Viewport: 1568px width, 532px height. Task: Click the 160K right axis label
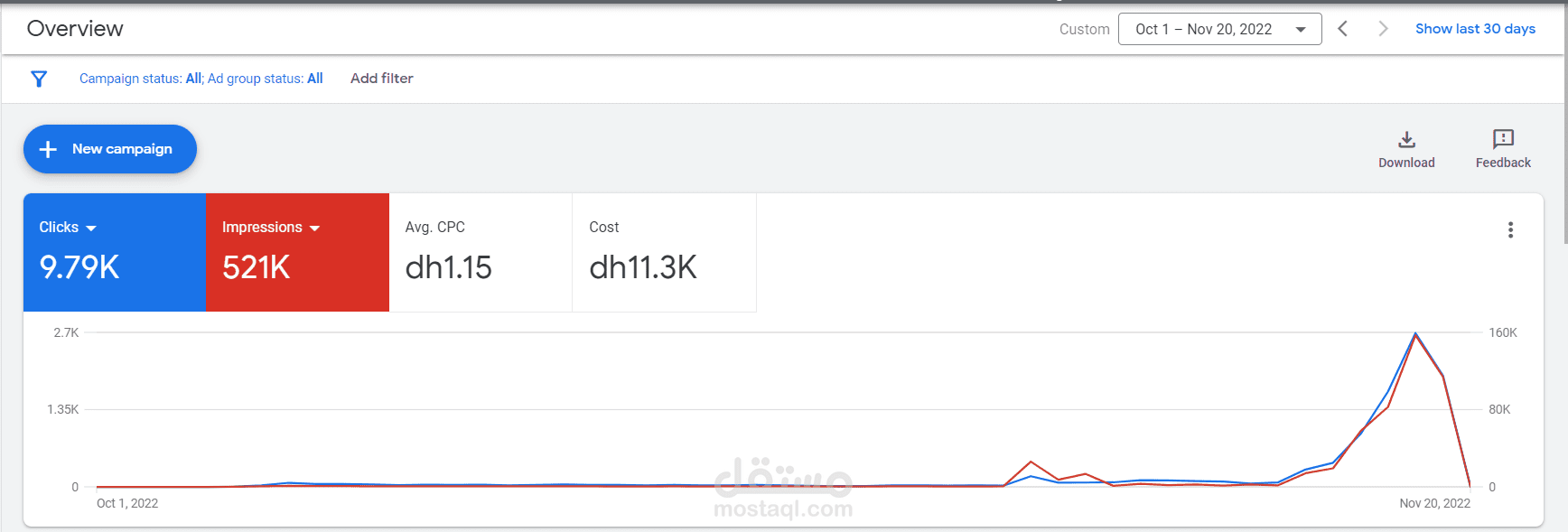pos(1503,332)
